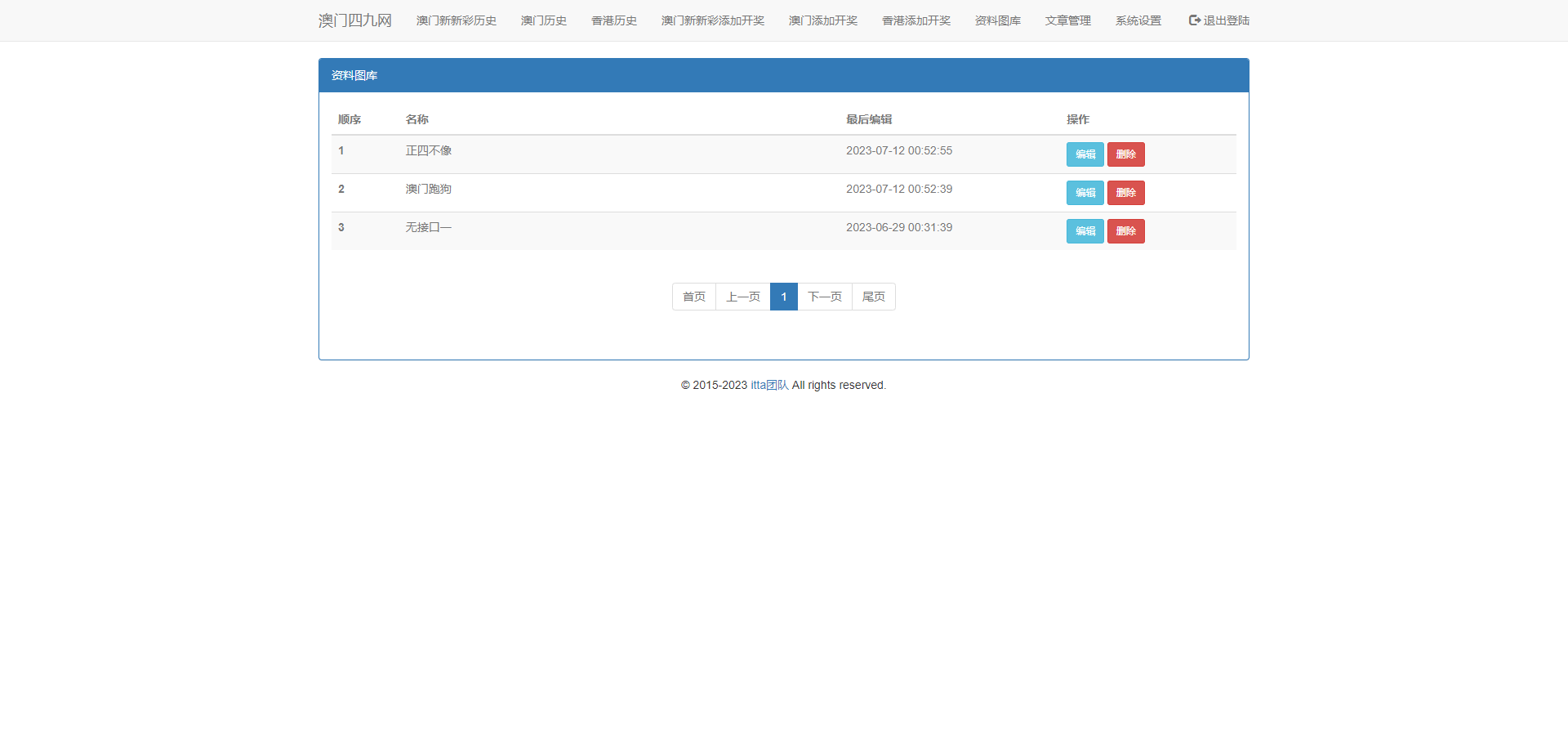
Task: Open 香港历史 in navigation bar
Action: pyautogui.click(x=613, y=20)
